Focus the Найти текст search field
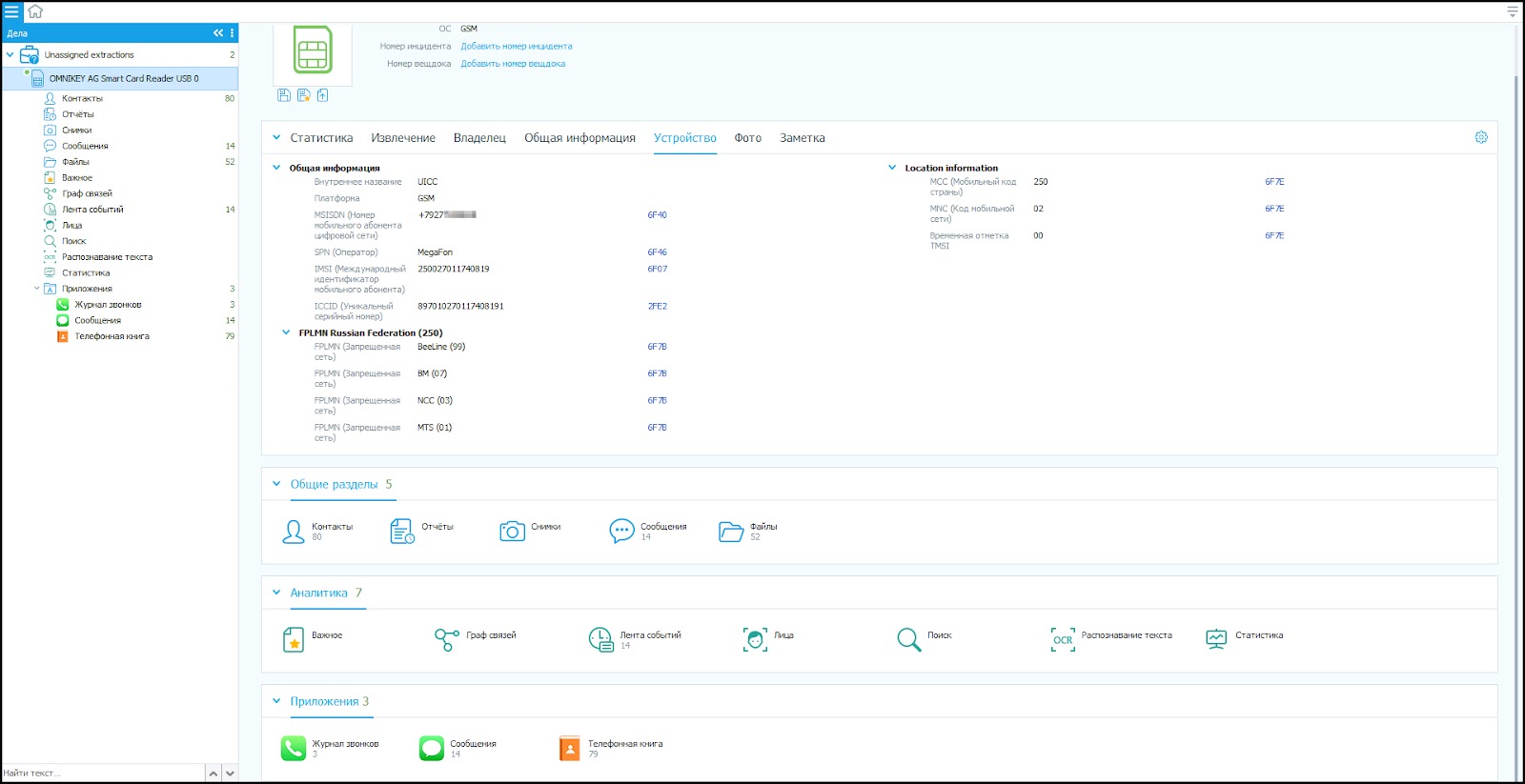 (103, 773)
